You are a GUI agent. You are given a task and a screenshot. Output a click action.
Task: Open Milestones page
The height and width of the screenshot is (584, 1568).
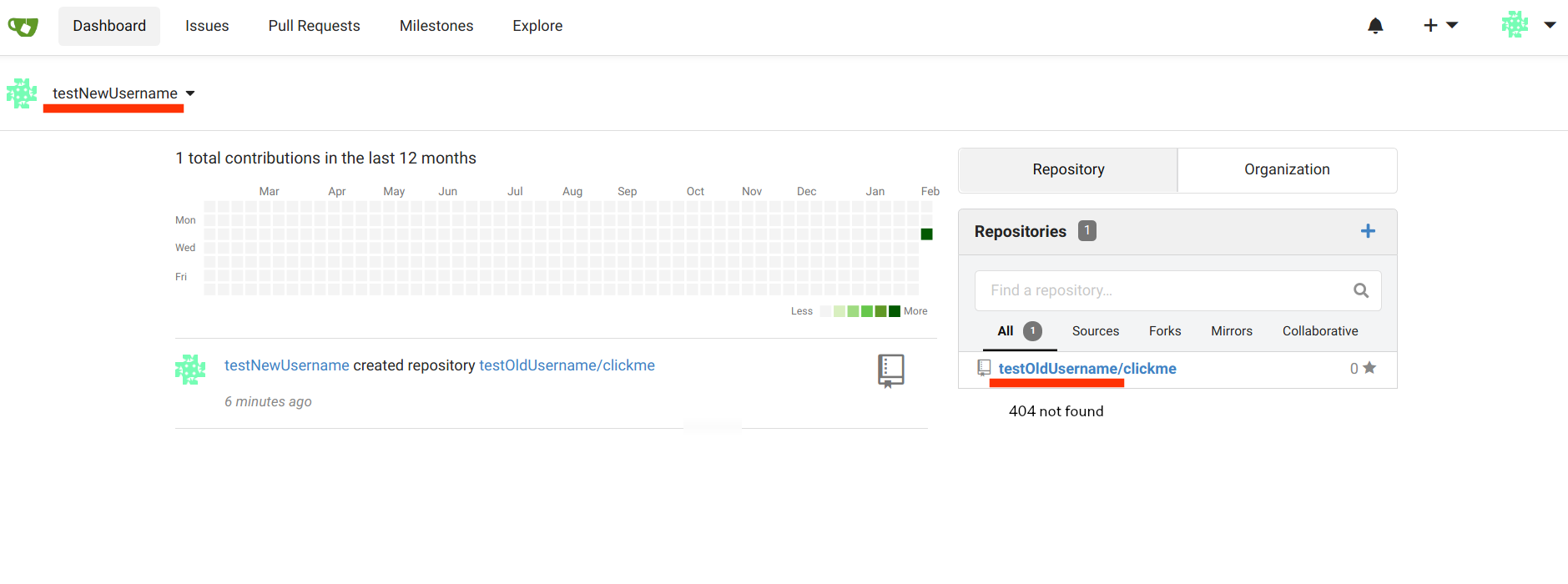tap(436, 26)
